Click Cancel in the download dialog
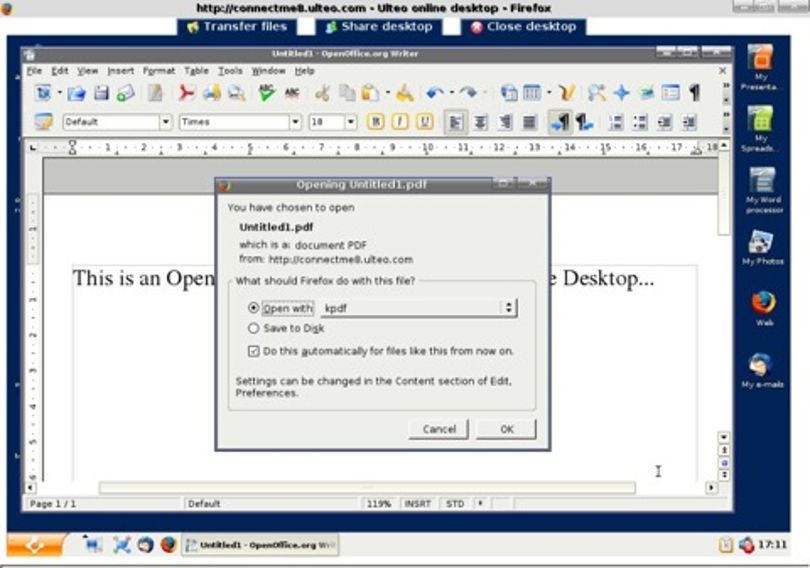810x568 pixels. click(439, 429)
